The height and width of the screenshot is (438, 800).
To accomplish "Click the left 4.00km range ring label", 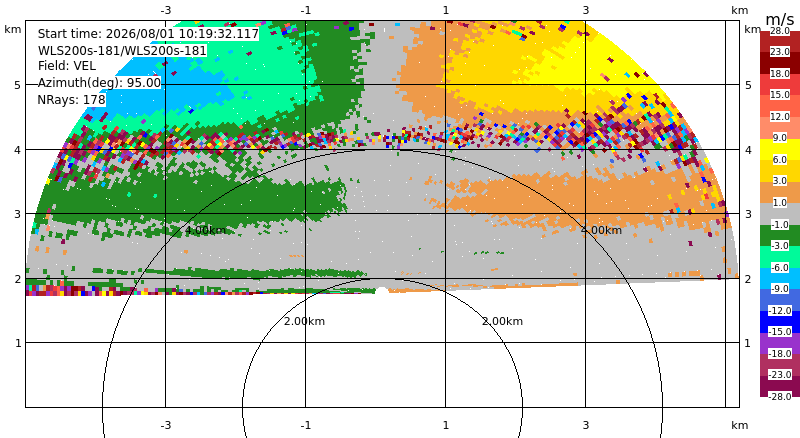I will coord(206,230).
